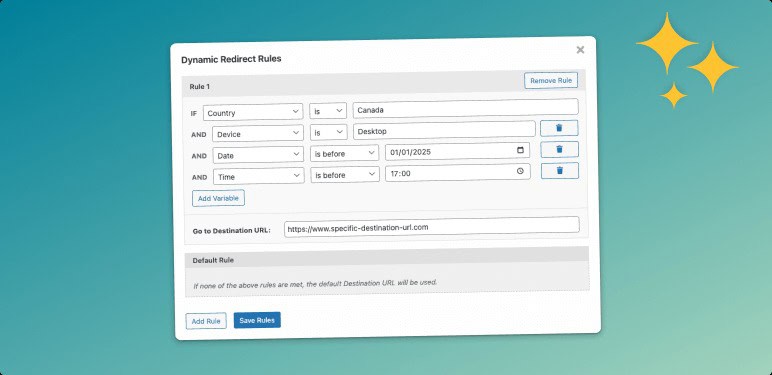
Task: Delete the Date condition via trash icon
Action: [559, 149]
